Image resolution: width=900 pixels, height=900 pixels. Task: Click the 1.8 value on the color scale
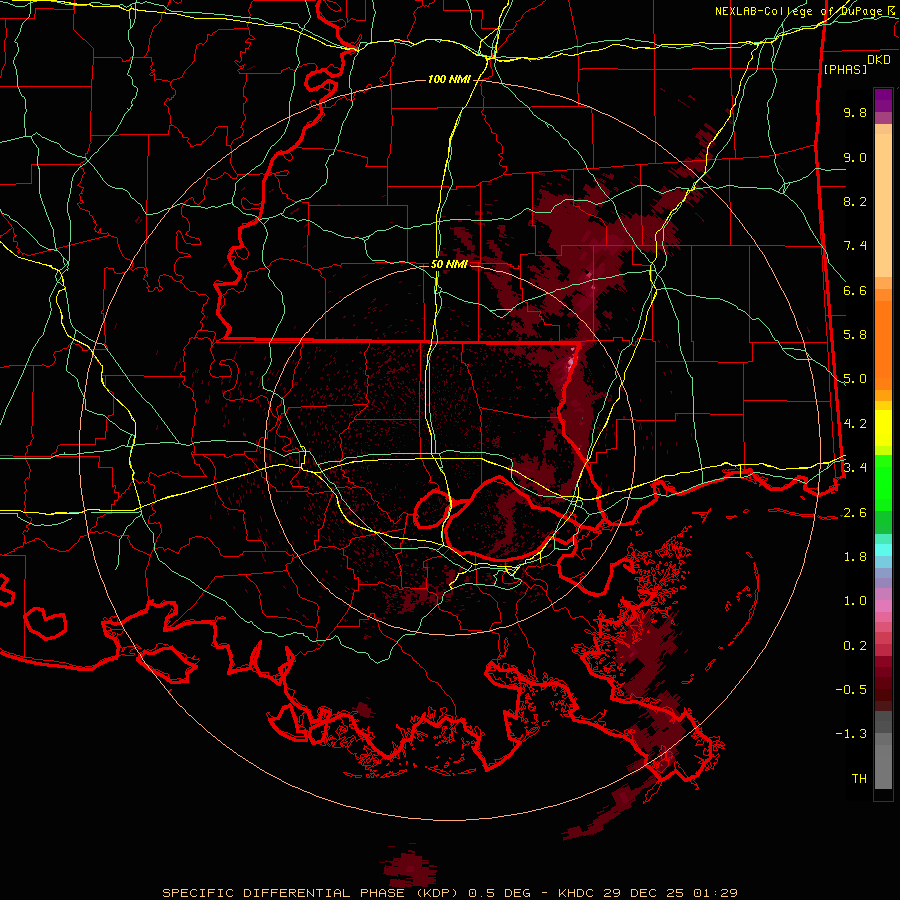(x=855, y=556)
